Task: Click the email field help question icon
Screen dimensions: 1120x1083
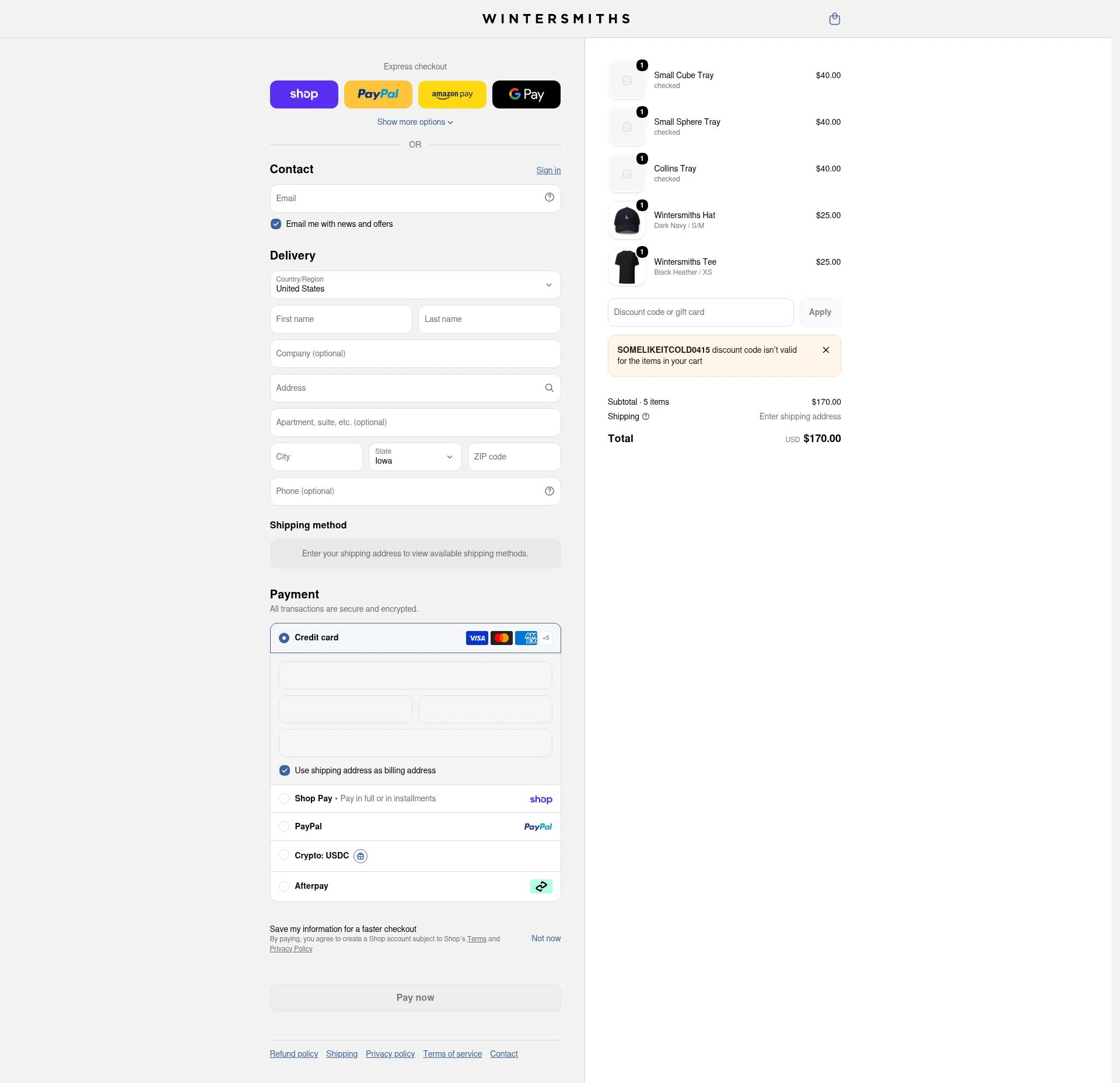Action: pyautogui.click(x=549, y=198)
